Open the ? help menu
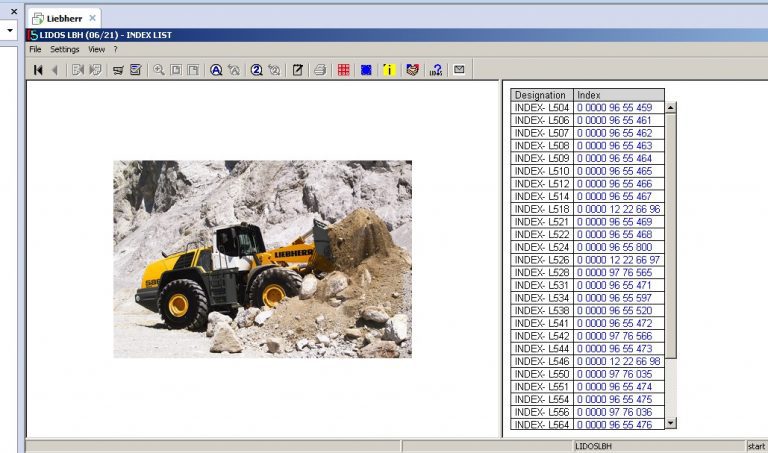 pos(116,49)
